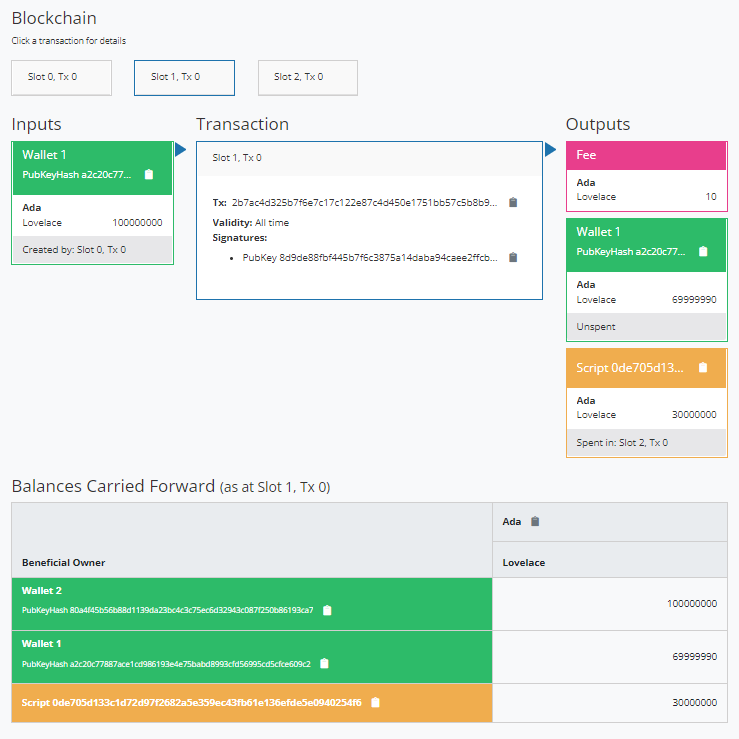The height and width of the screenshot is (739, 739).
Task: Copy the Script output hash clipboard icon
Action: (703, 367)
